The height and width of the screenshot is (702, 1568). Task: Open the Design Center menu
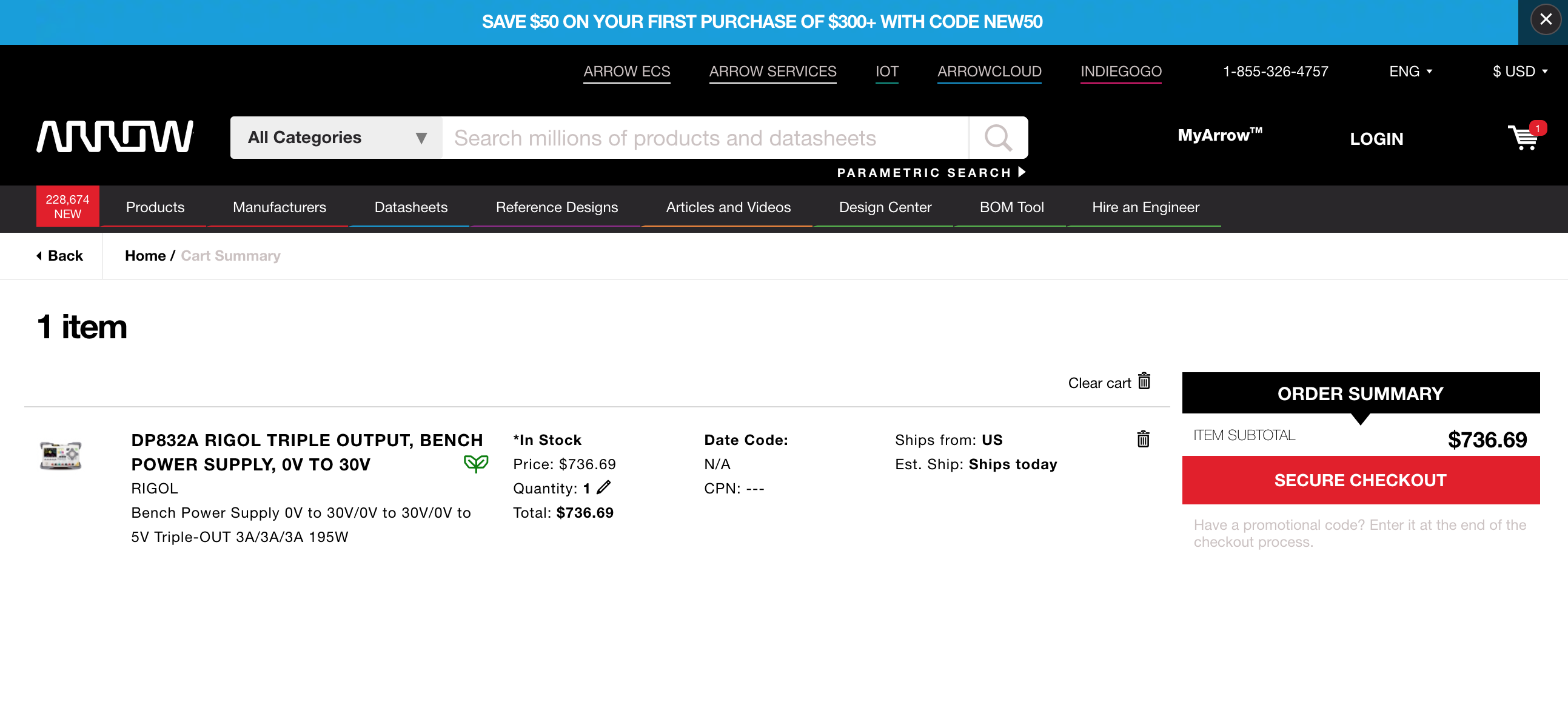(x=885, y=207)
